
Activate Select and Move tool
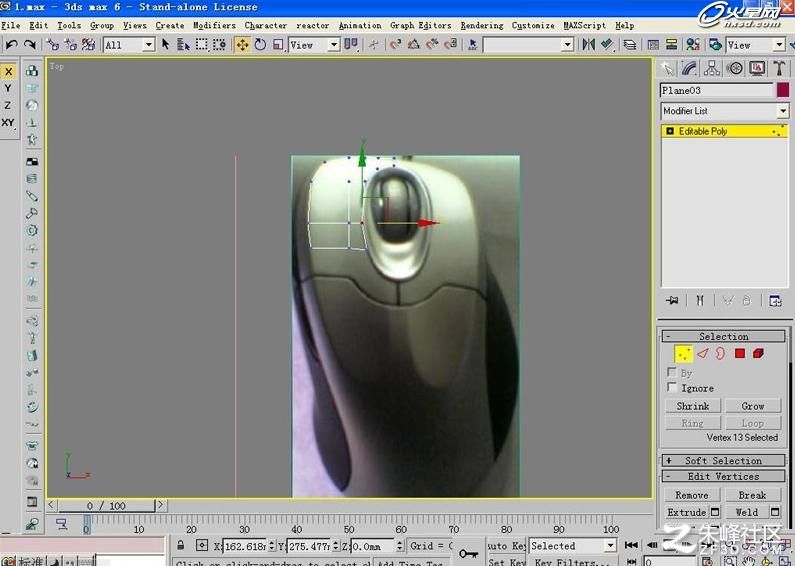click(242, 45)
